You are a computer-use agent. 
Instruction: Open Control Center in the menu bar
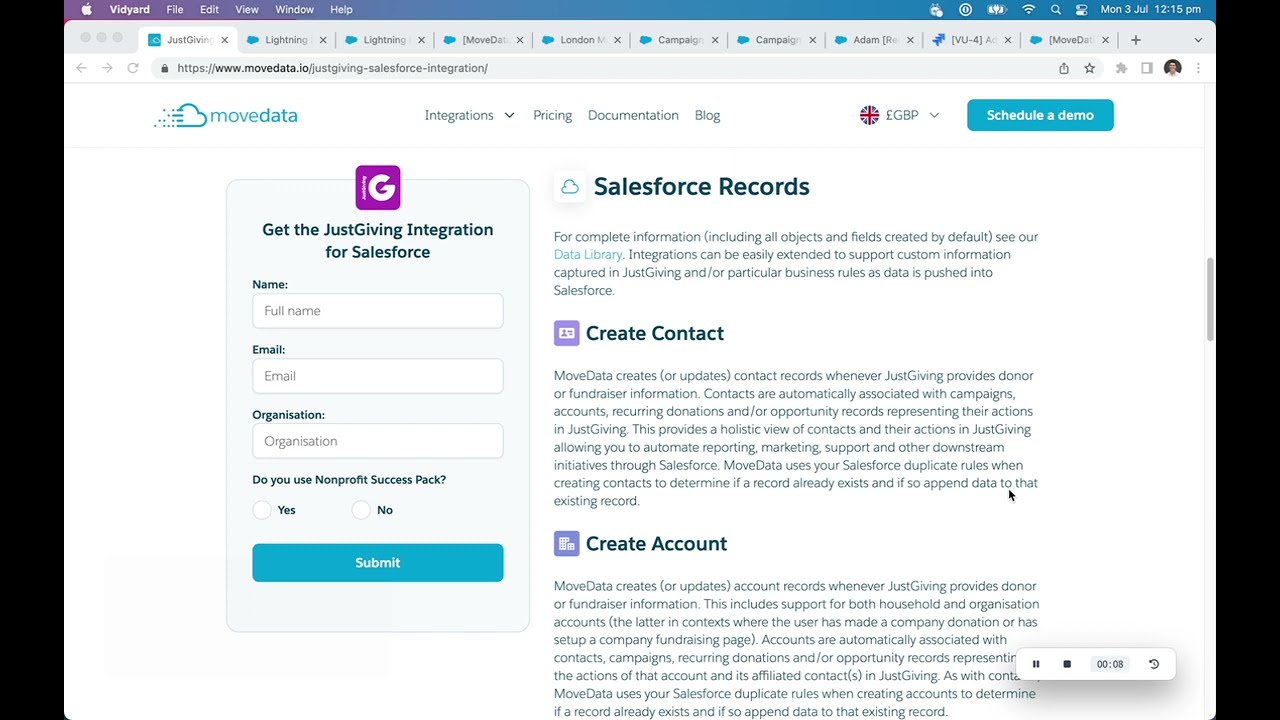[x=1081, y=9]
